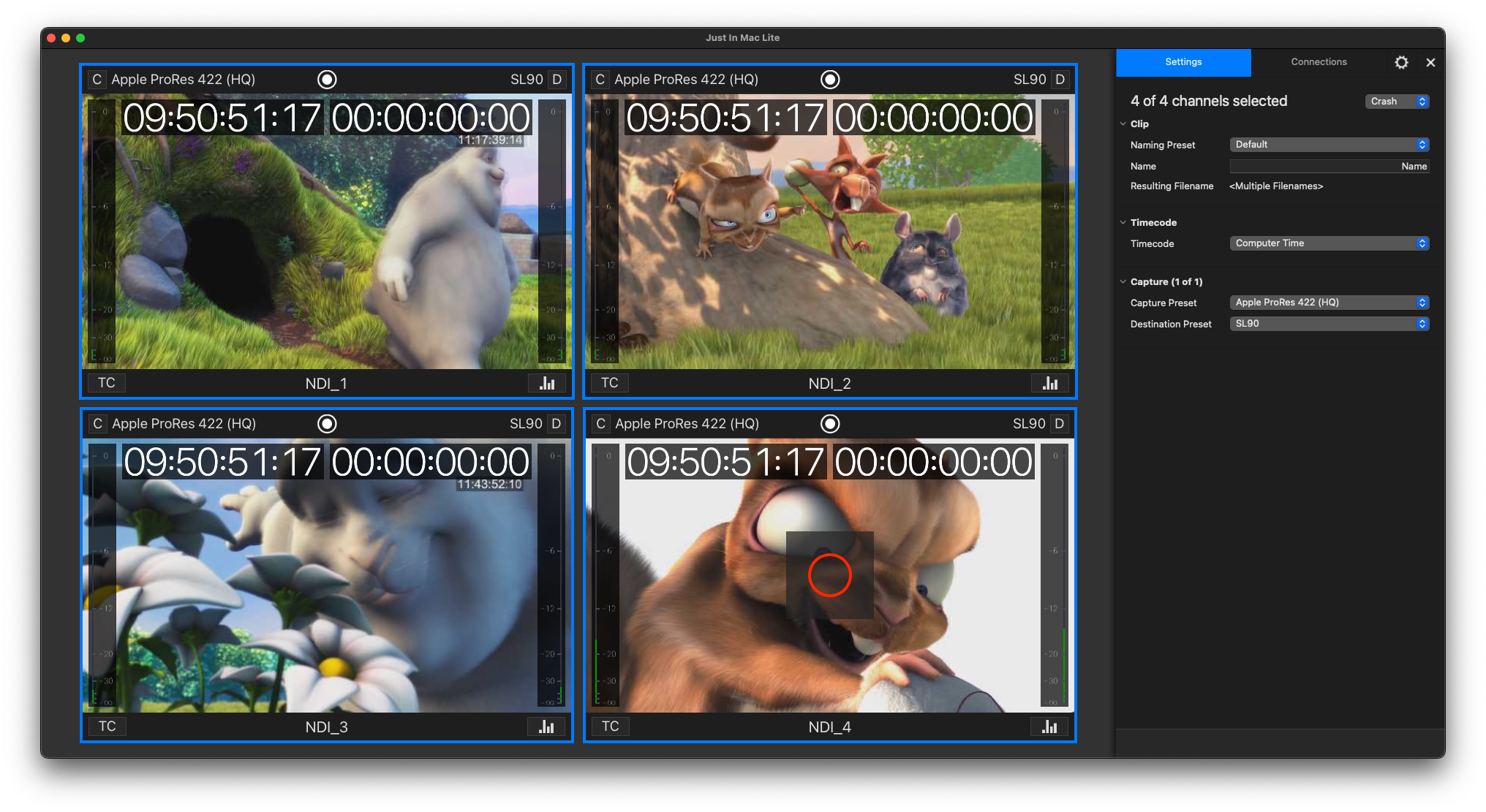Click the clip Name input field
The image size is (1486, 812).
(x=1330, y=167)
